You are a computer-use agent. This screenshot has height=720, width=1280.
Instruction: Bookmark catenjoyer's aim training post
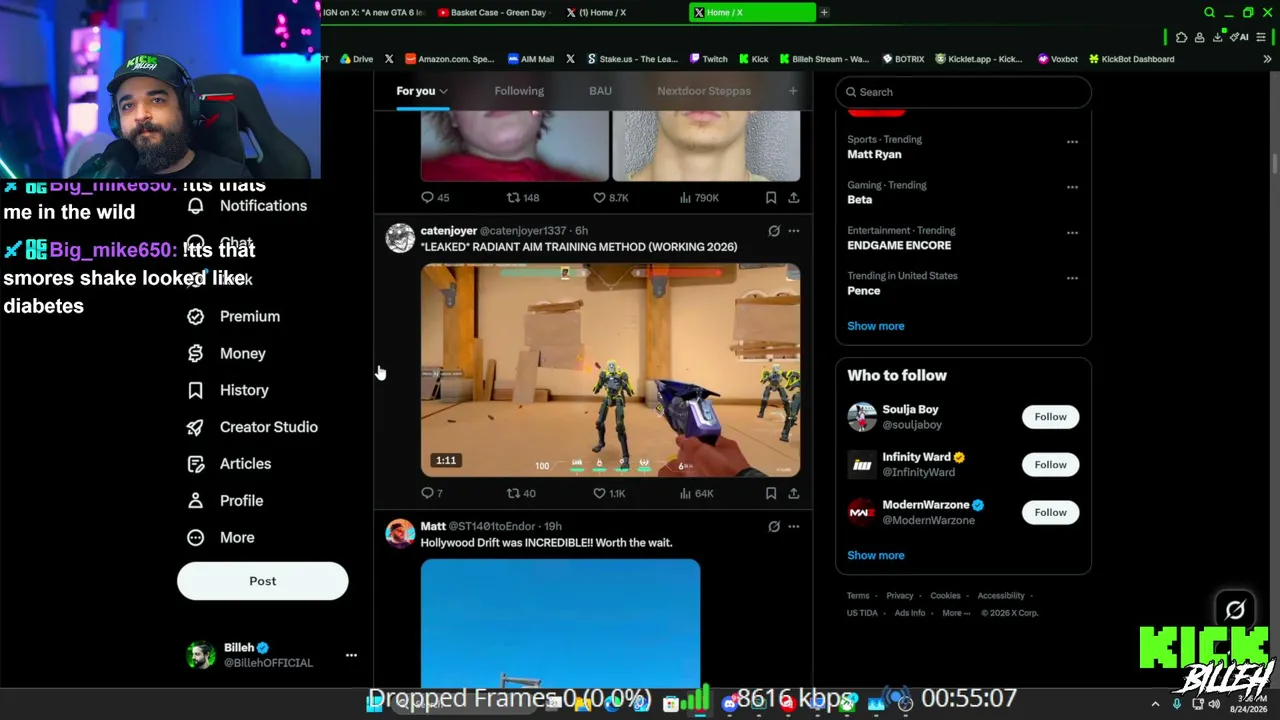(x=771, y=493)
